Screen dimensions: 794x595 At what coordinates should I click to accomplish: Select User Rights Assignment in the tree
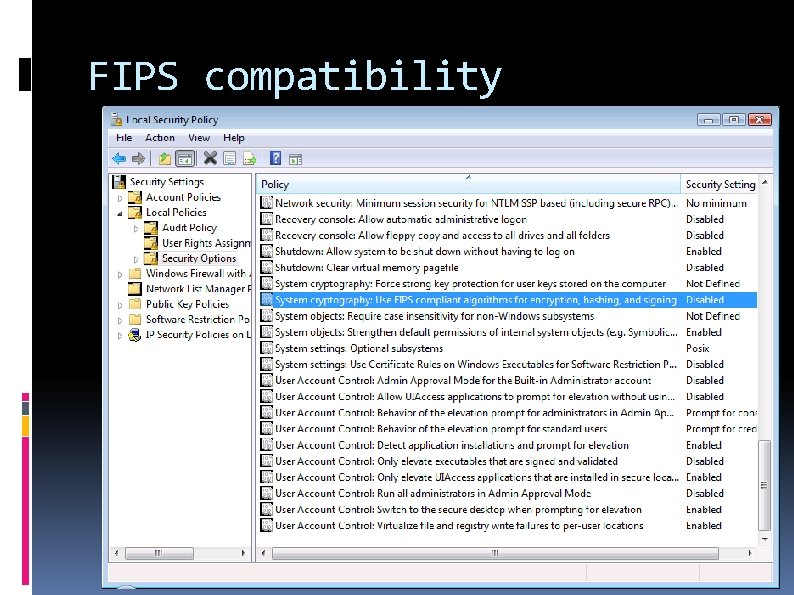[x=206, y=243]
